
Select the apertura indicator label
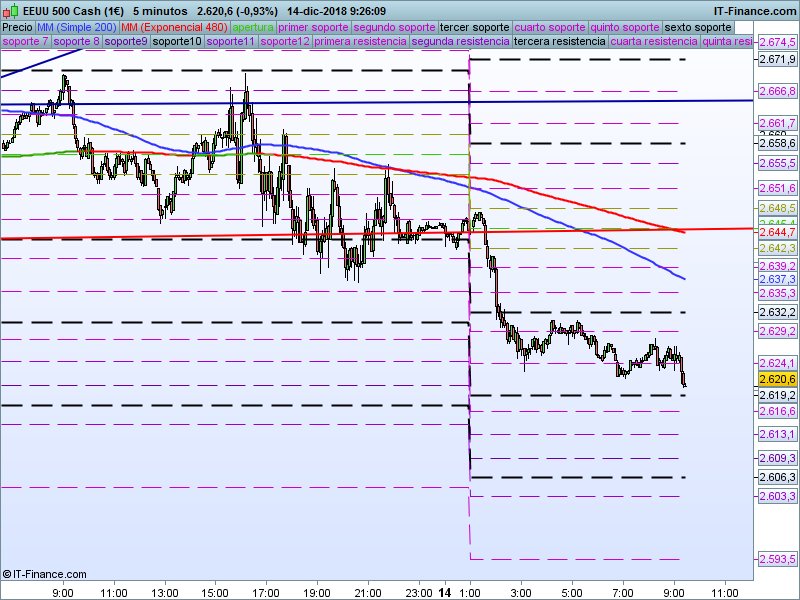[x=253, y=28]
